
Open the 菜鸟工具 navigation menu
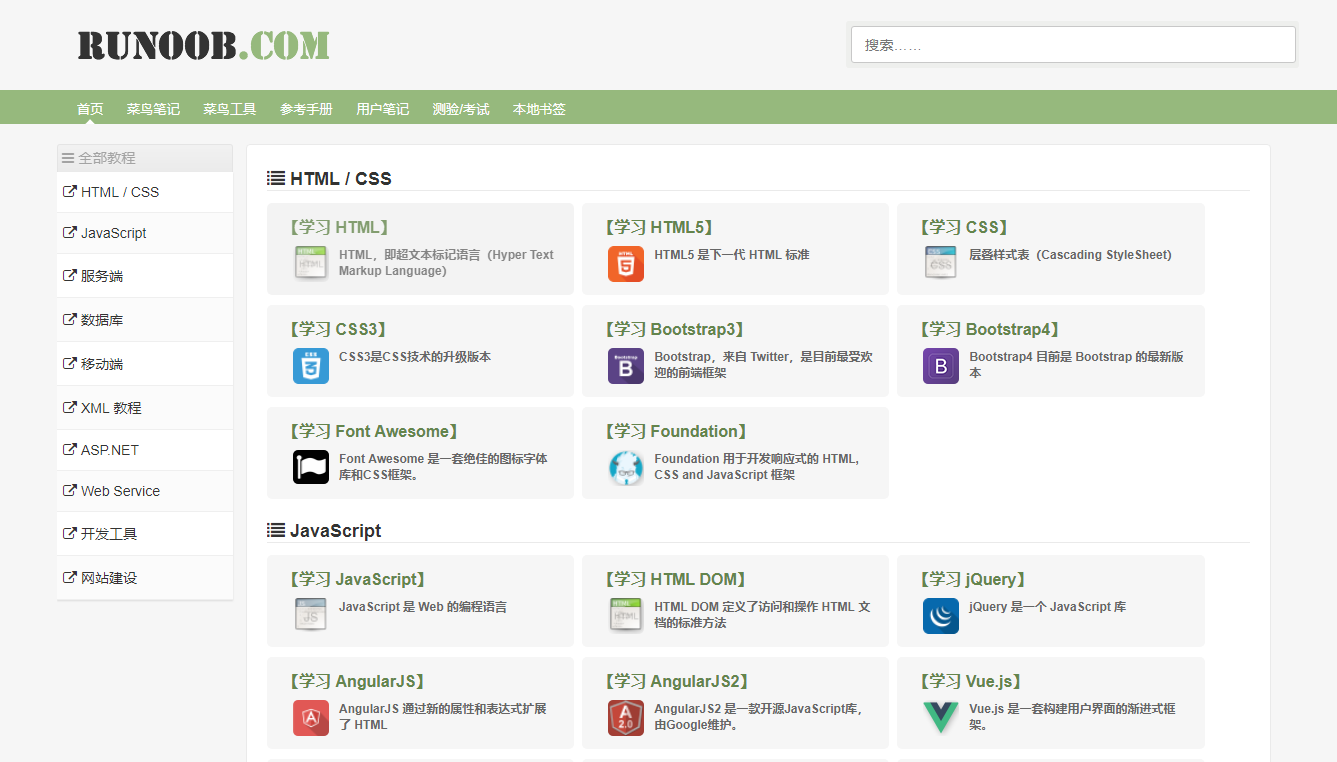(230, 109)
